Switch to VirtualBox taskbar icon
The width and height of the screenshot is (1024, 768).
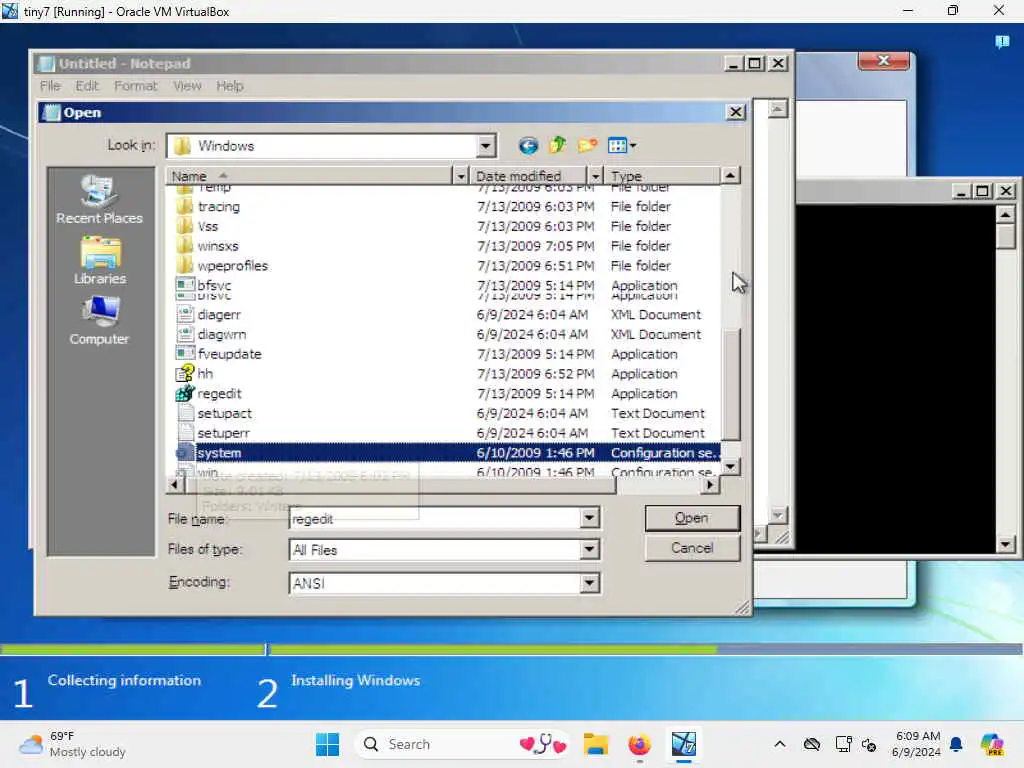pyautogui.click(x=684, y=744)
